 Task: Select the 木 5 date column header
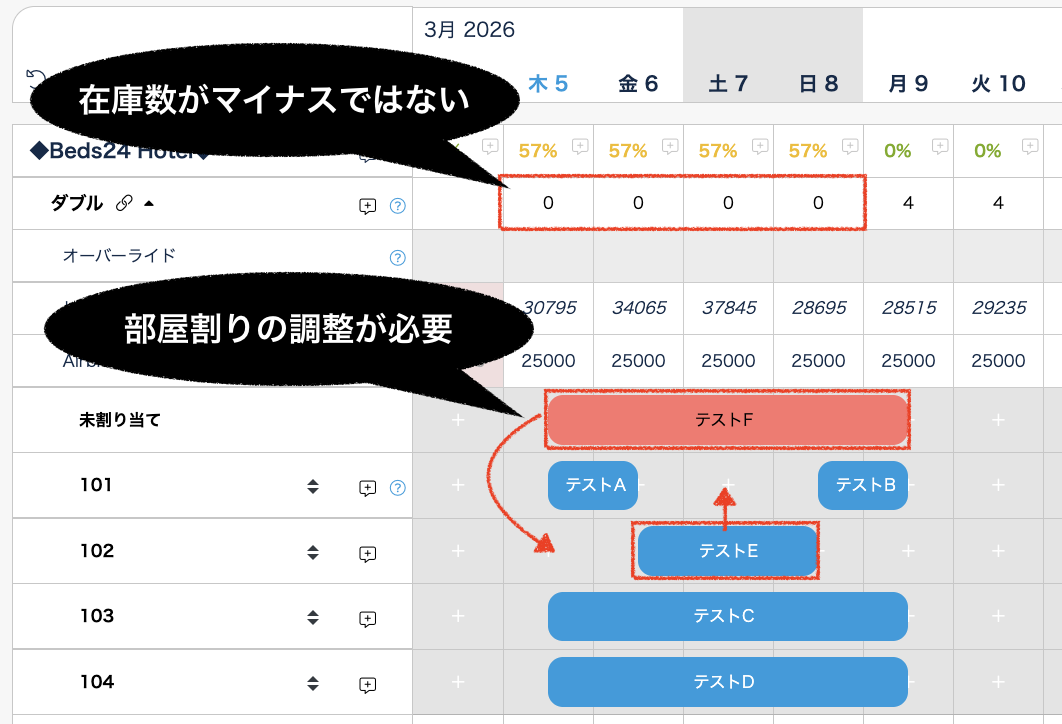(x=548, y=84)
